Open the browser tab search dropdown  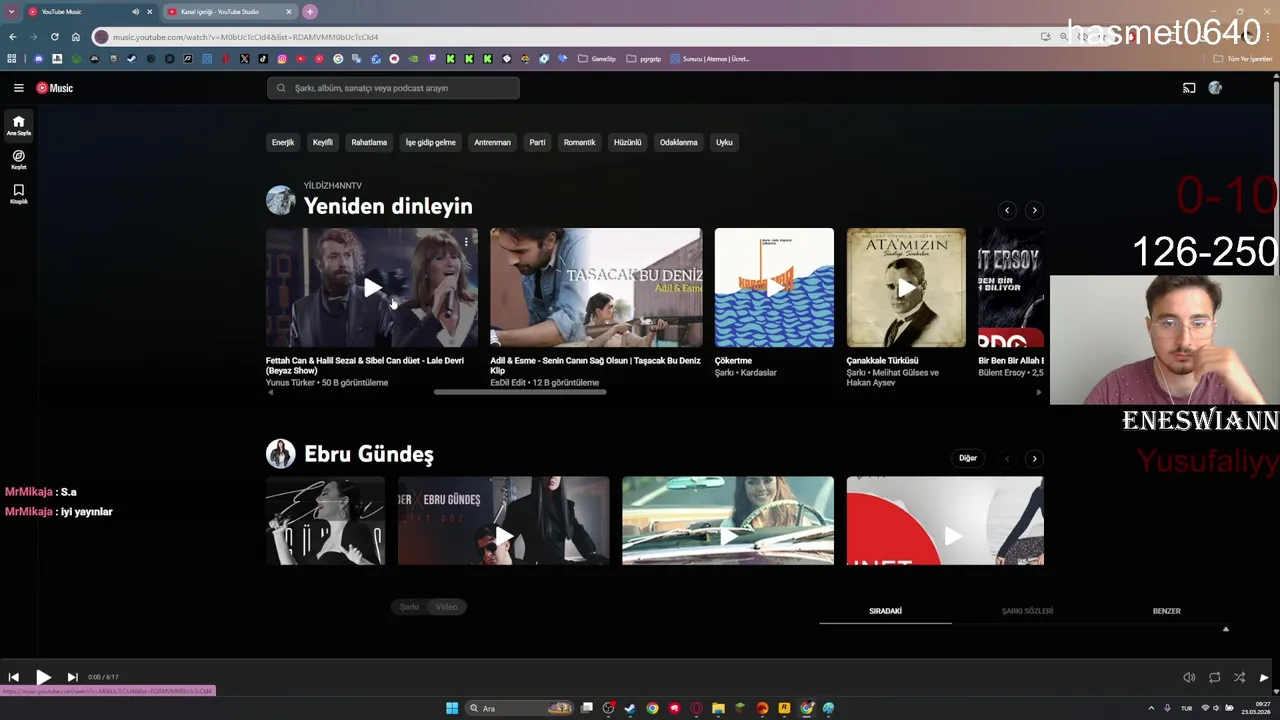[x=12, y=12]
